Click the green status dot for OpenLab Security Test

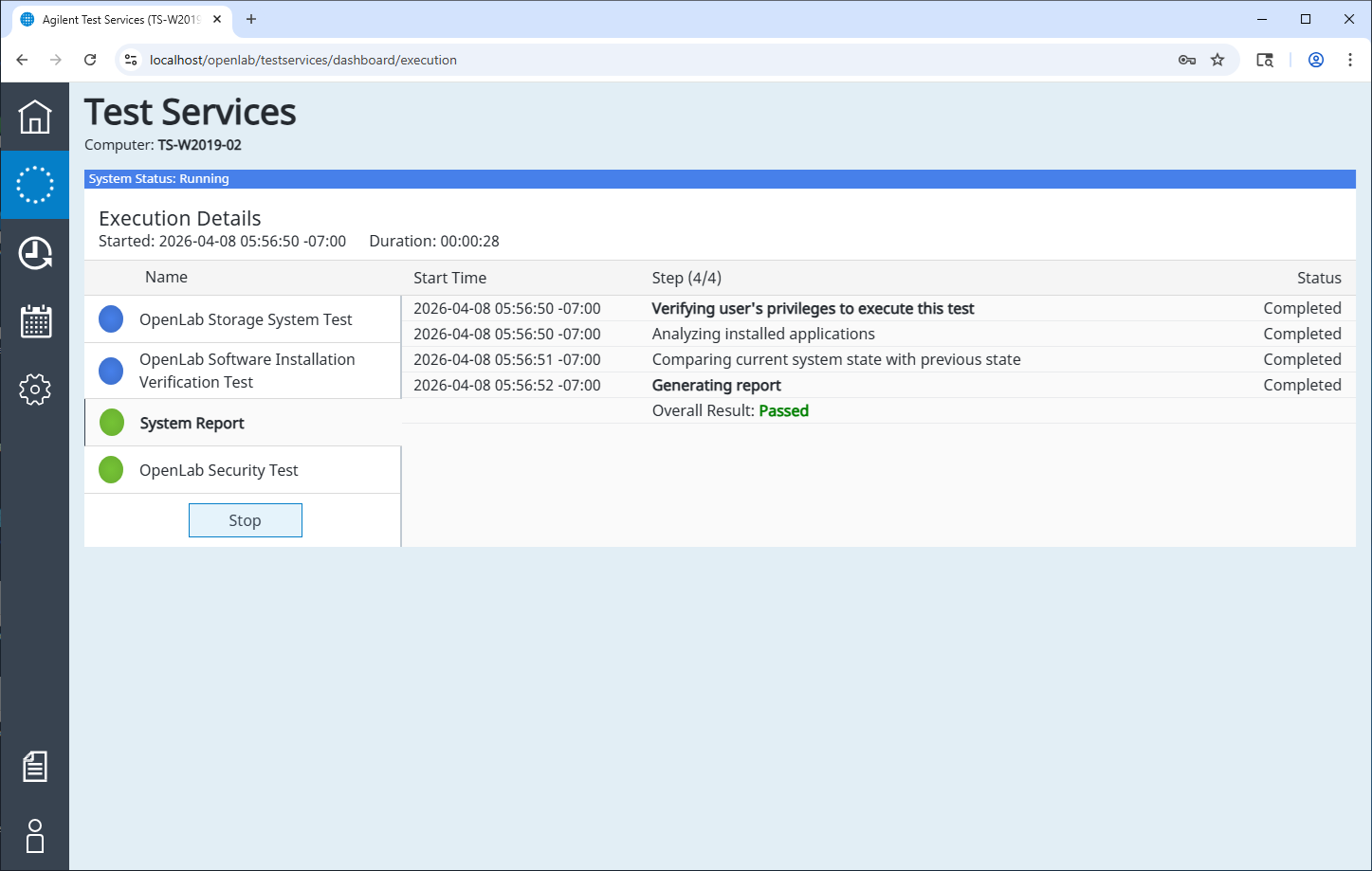click(x=111, y=470)
